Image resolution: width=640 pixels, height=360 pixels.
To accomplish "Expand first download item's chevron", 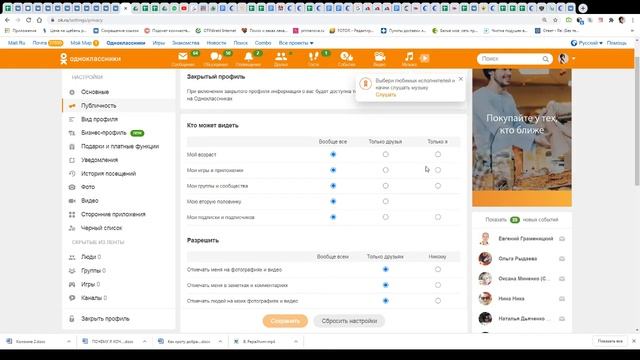I will tap(69, 341).
